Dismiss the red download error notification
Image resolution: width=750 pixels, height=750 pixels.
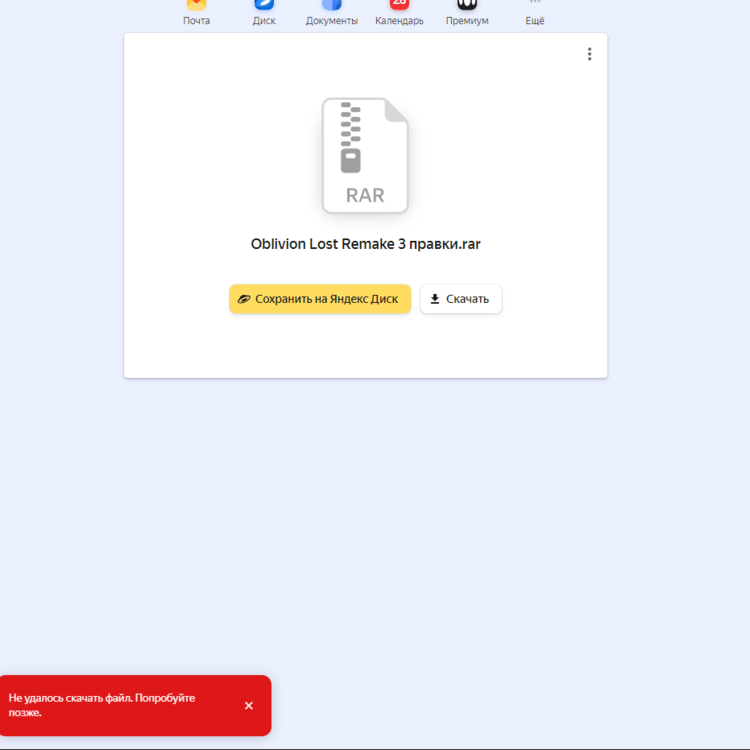(x=249, y=706)
